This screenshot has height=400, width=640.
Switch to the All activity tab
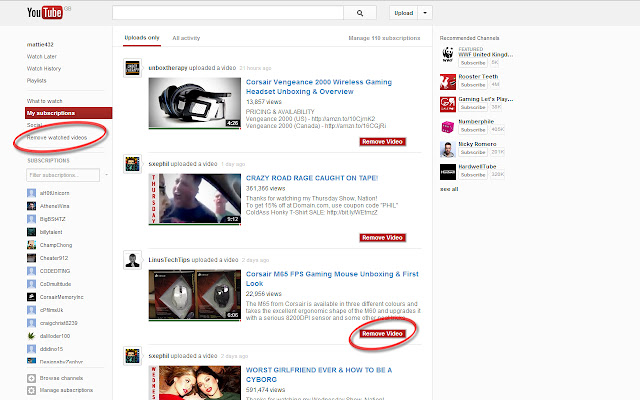[x=186, y=38]
